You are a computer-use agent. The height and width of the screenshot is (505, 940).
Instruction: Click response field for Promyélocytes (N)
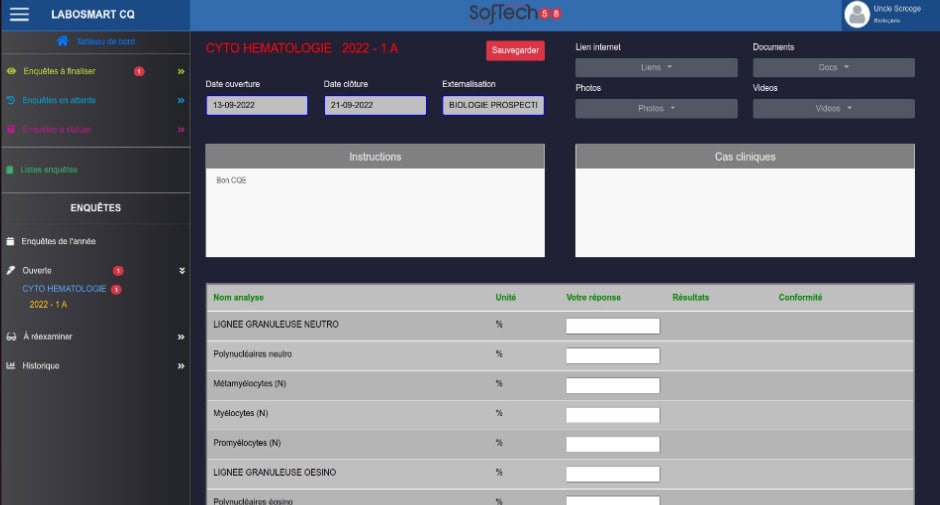tap(613, 444)
